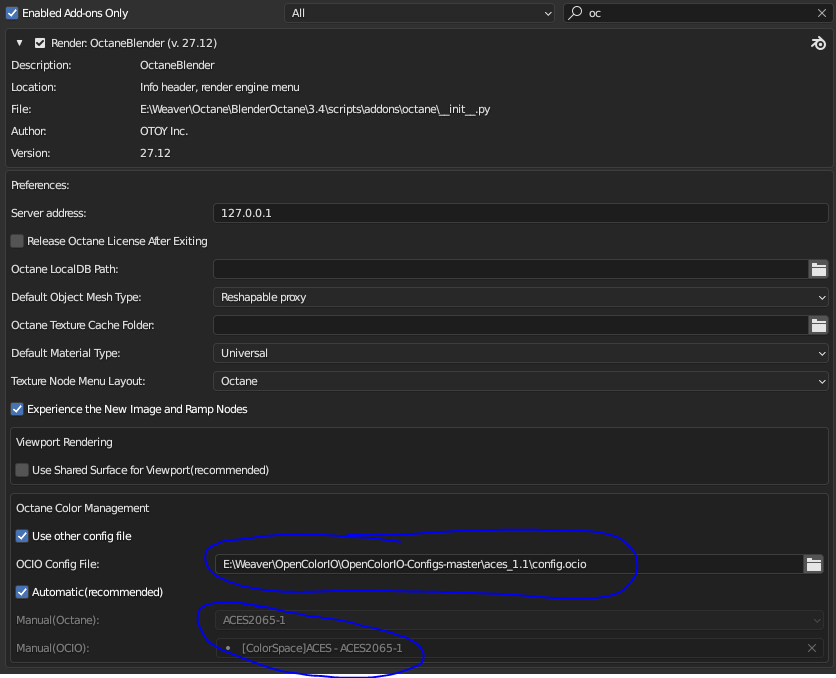The image size is (836, 678).
Task: Collapse the OctaneBlender add-on details
Action: [20, 43]
